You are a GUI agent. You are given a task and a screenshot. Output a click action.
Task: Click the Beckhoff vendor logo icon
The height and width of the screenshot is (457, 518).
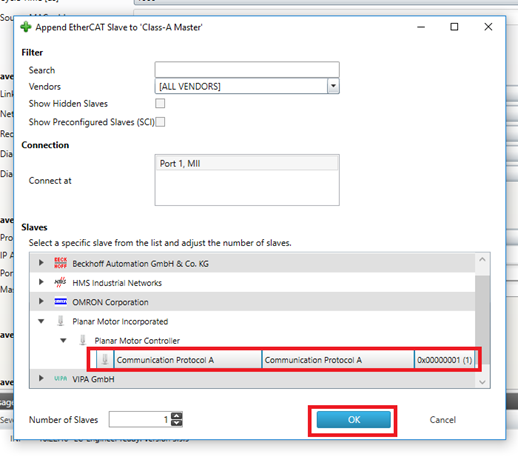click(60, 263)
